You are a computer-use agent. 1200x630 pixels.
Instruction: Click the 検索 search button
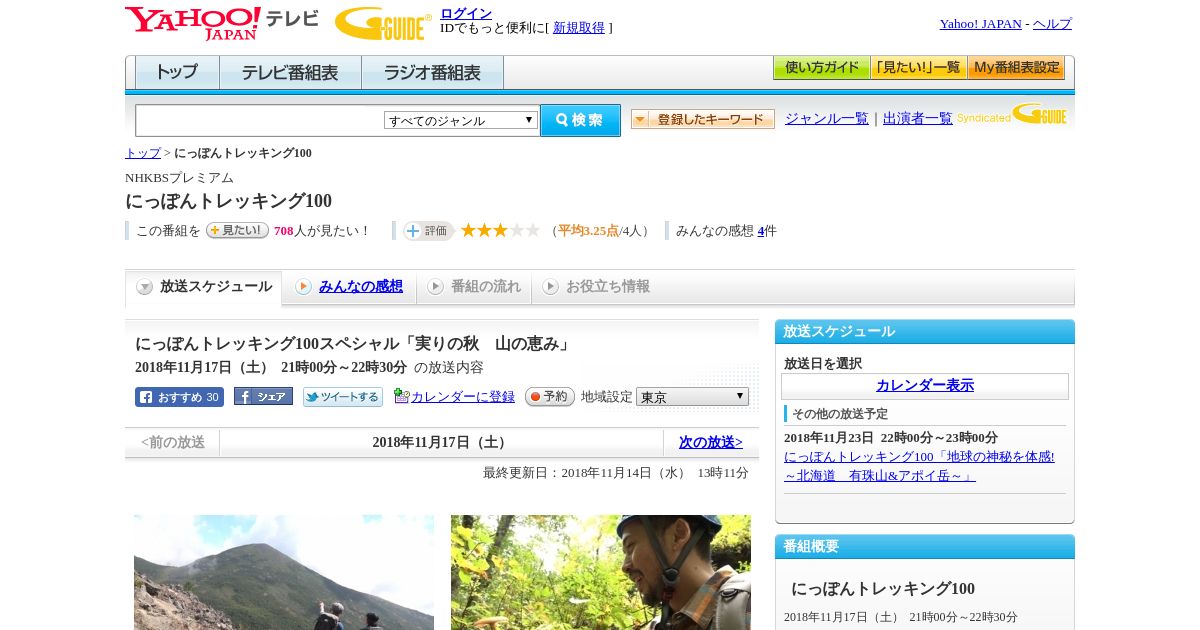coord(580,120)
